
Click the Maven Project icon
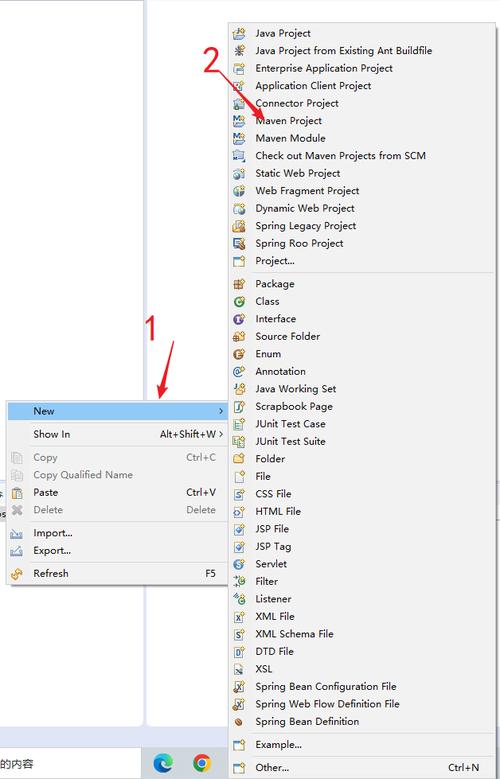click(x=239, y=121)
